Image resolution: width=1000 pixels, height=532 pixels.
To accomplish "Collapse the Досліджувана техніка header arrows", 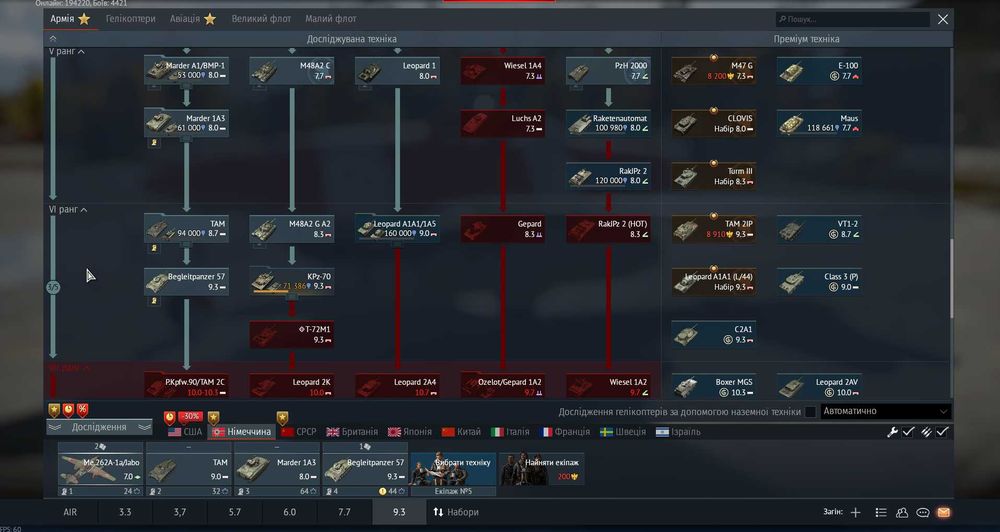I will point(53,39).
